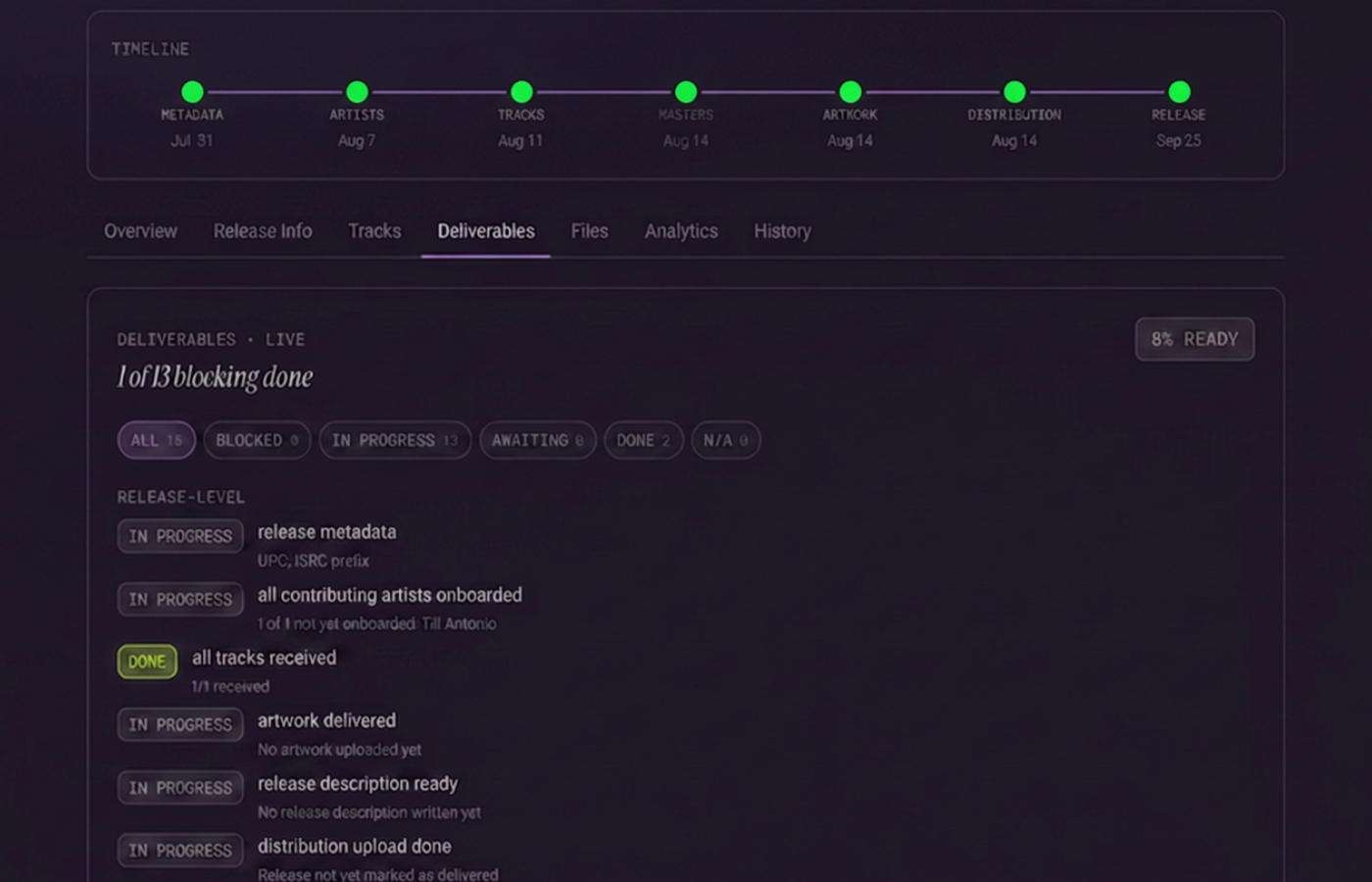Select the Artists timeline milestone dot
This screenshot has height=882, width=1372.
[x=357, y=92]
